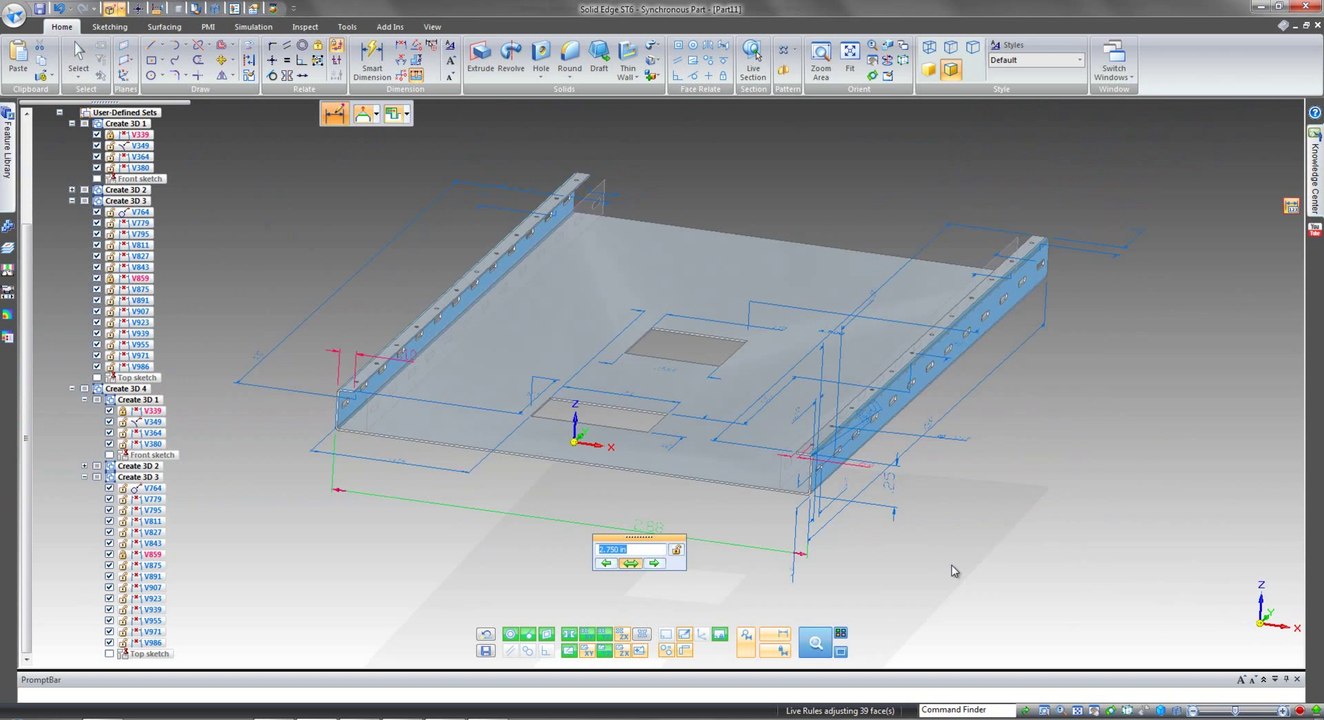Viewport: 1324px width, 720px height.
Task: Activate the Zoom Area tool
Action: (821, 61)
